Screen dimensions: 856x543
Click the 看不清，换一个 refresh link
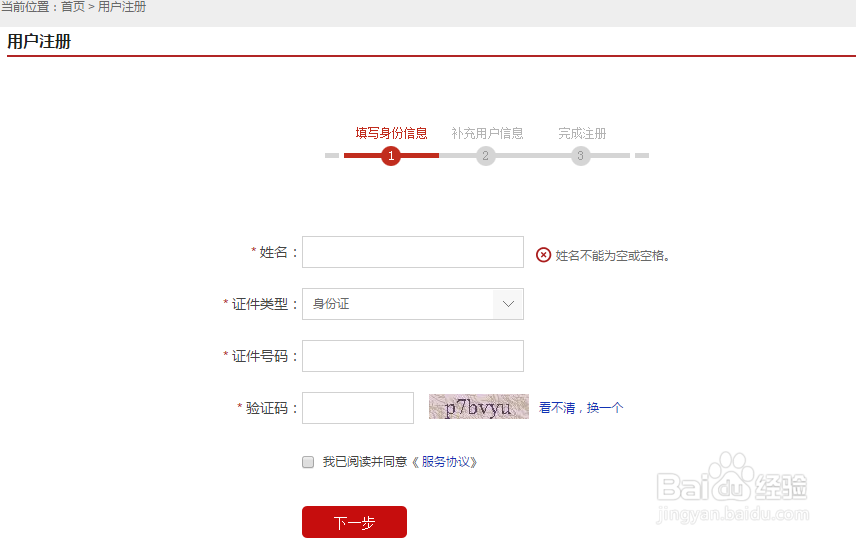[581, 408]
